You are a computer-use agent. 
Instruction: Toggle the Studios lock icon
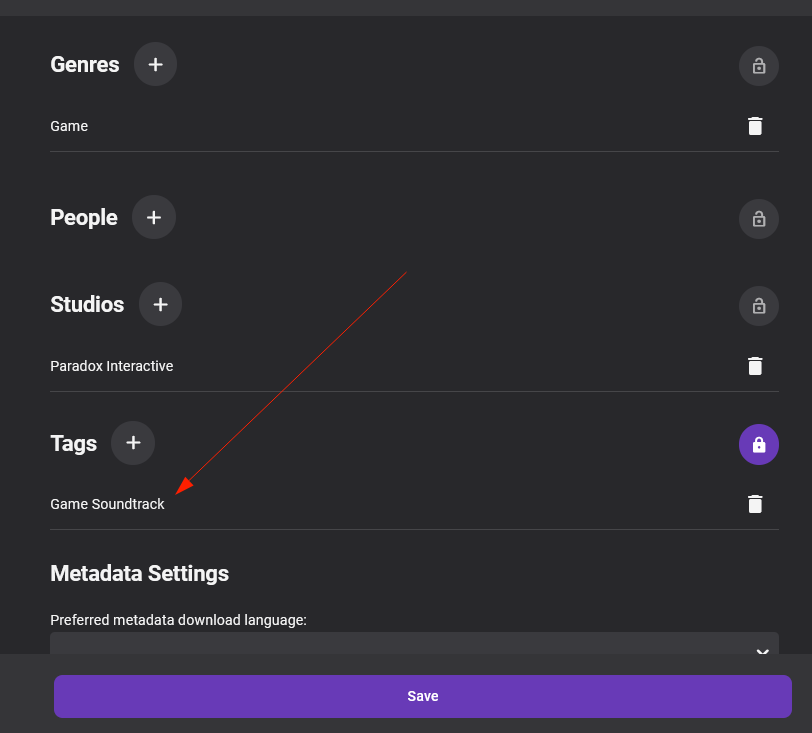(x=758, y=306)
